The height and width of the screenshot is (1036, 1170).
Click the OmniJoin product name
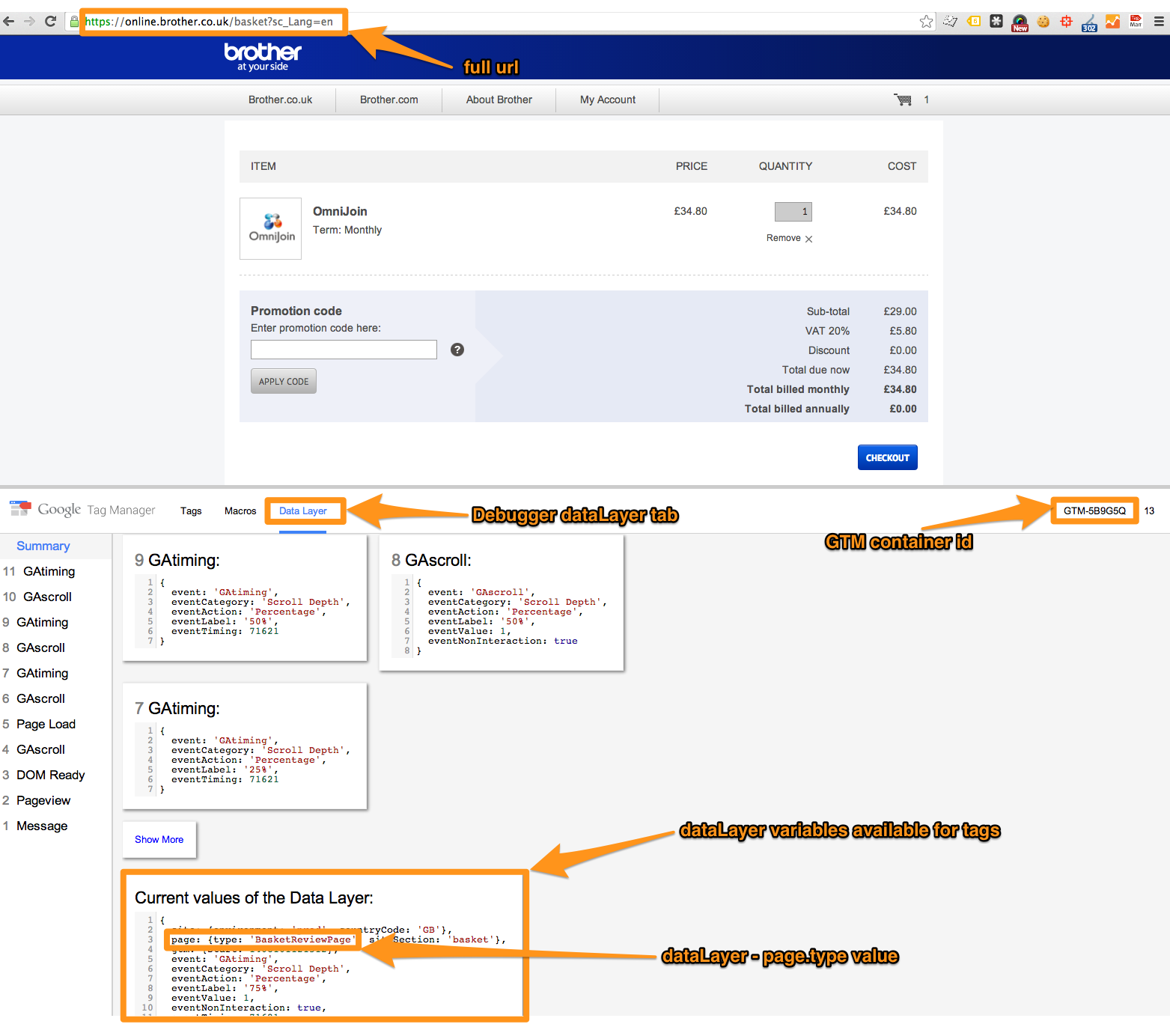click(340, 211)
